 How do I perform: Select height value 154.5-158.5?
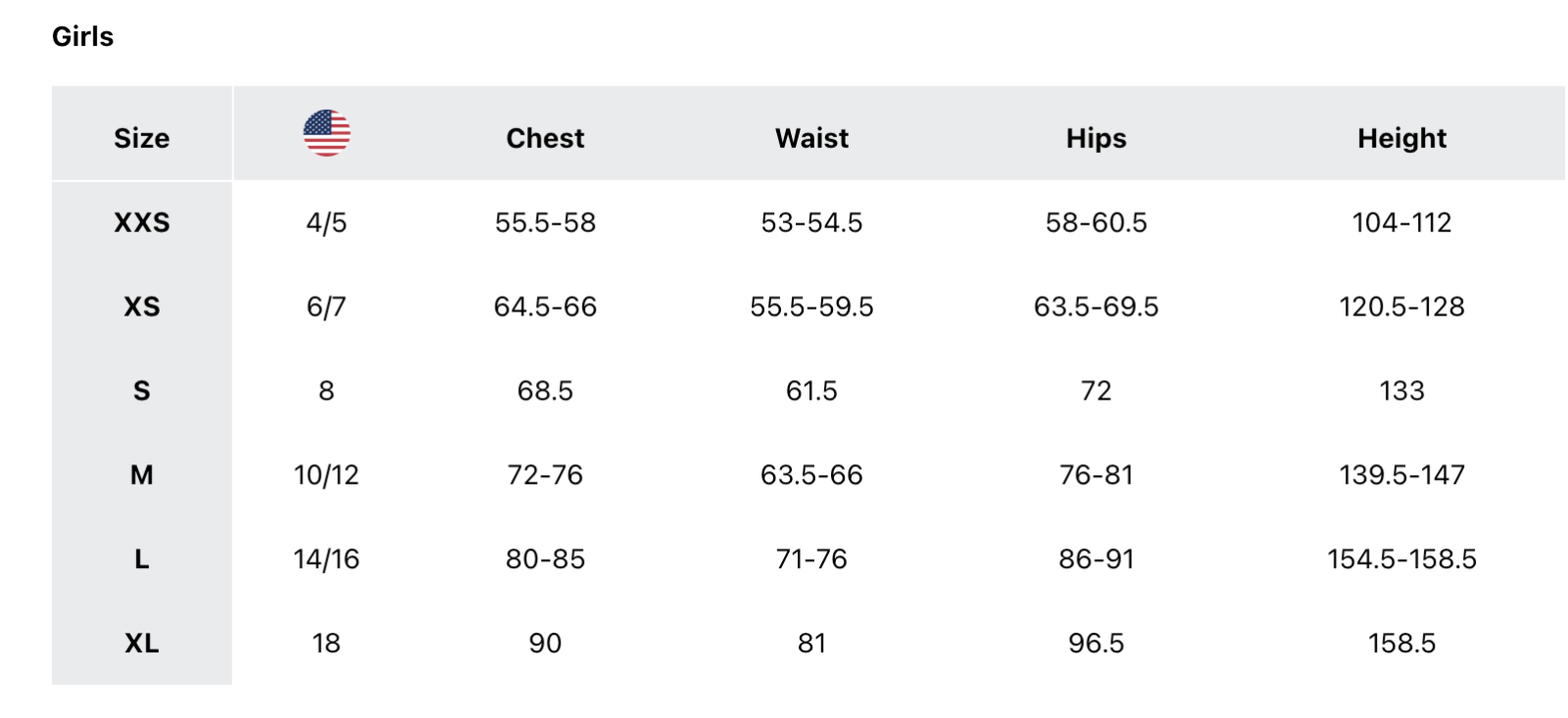click(x=1401, y=559)
